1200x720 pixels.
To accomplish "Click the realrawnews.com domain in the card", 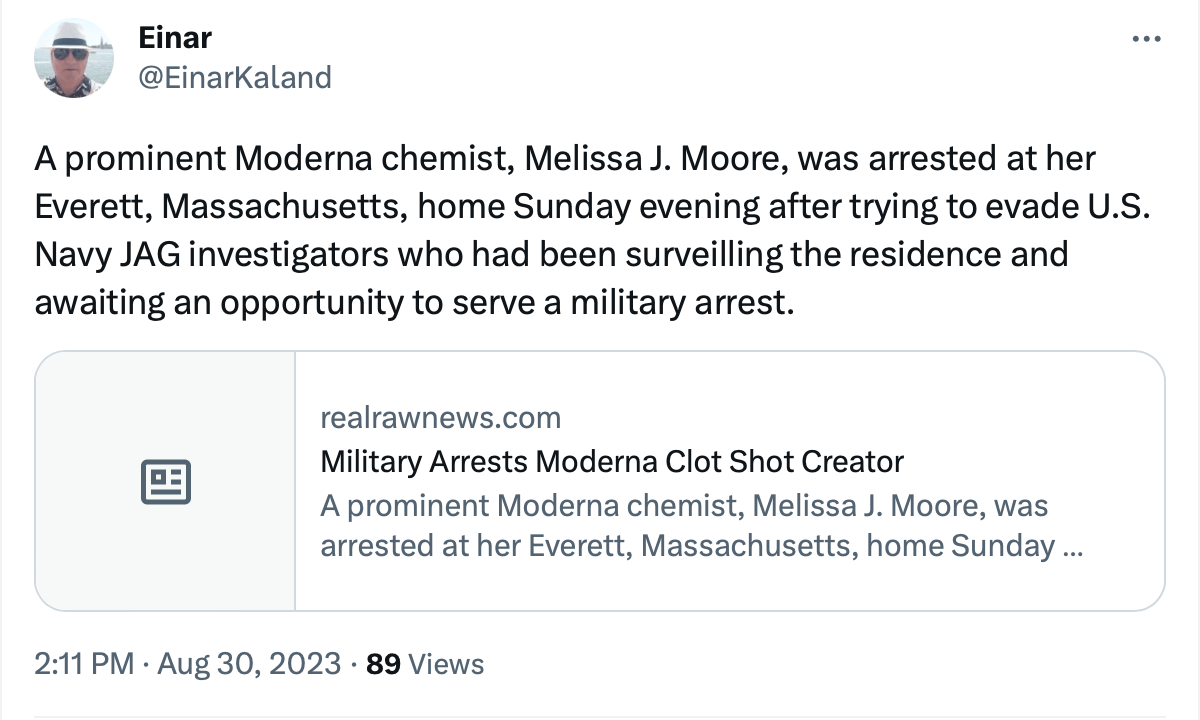I will pos(440,417).
